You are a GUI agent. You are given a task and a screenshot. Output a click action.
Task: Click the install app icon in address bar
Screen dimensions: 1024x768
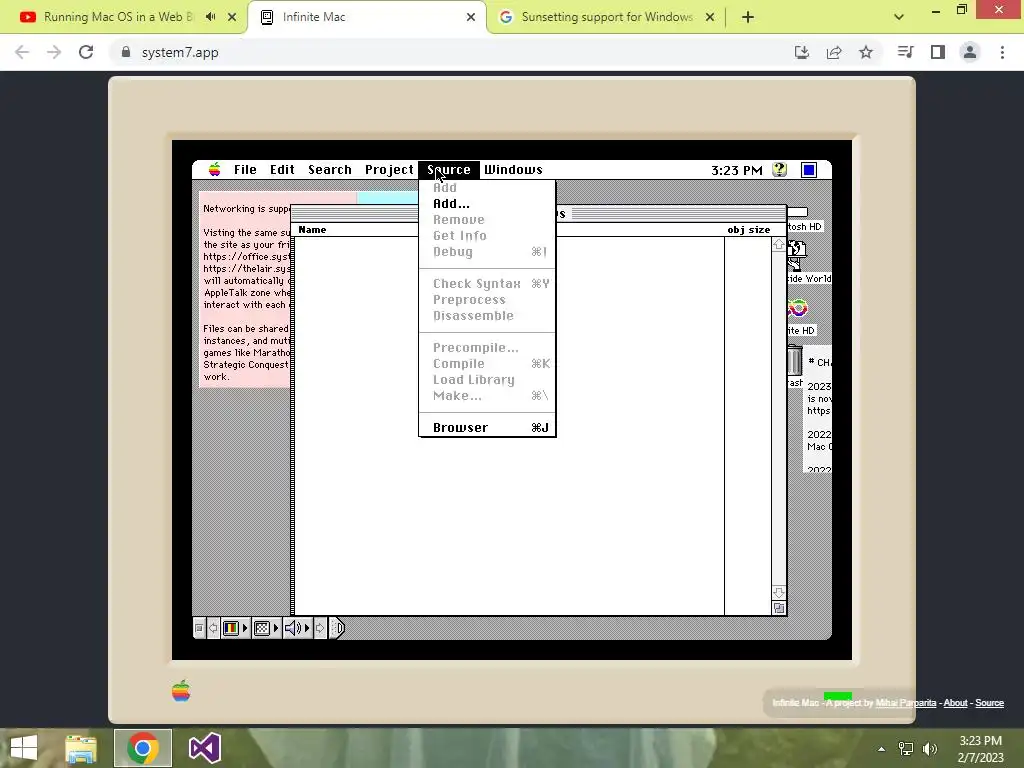(x=801, y=52)
